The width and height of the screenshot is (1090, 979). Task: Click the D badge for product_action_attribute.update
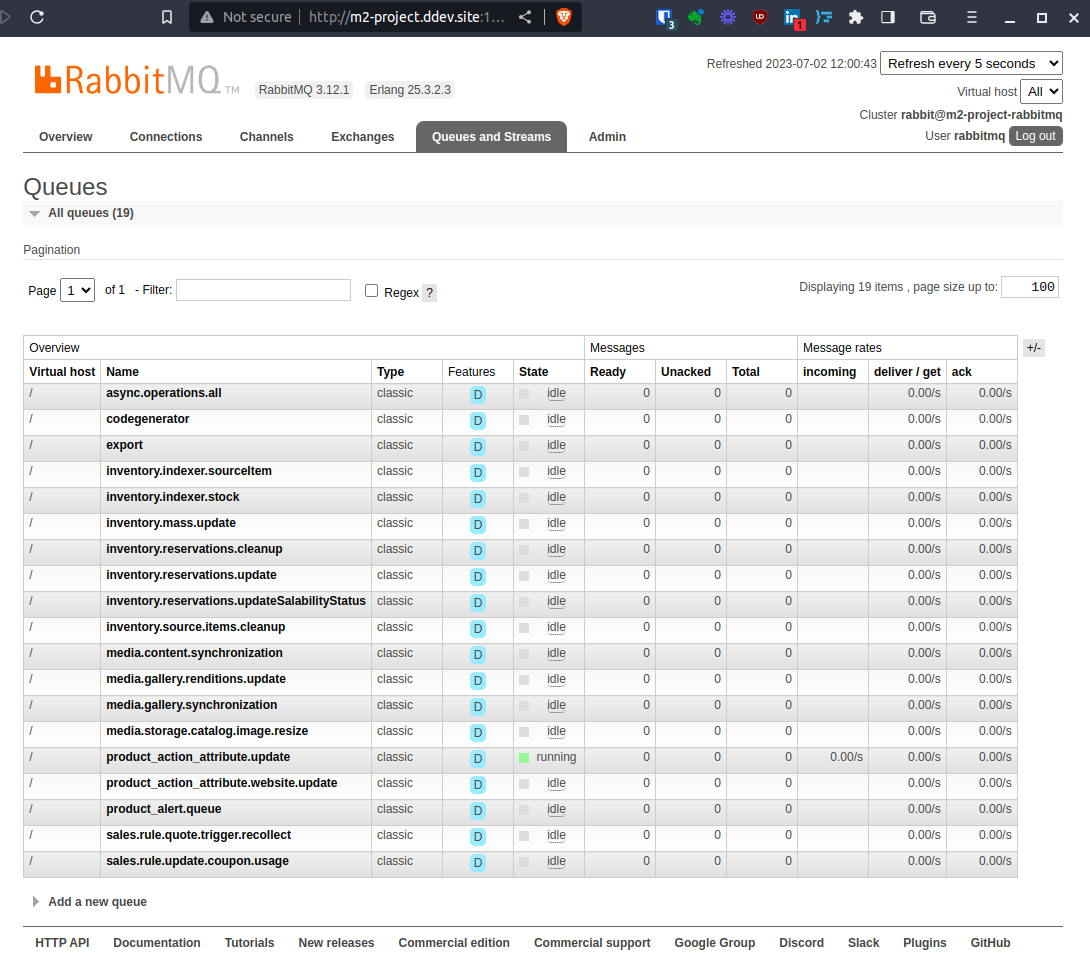tap(478, 759)
